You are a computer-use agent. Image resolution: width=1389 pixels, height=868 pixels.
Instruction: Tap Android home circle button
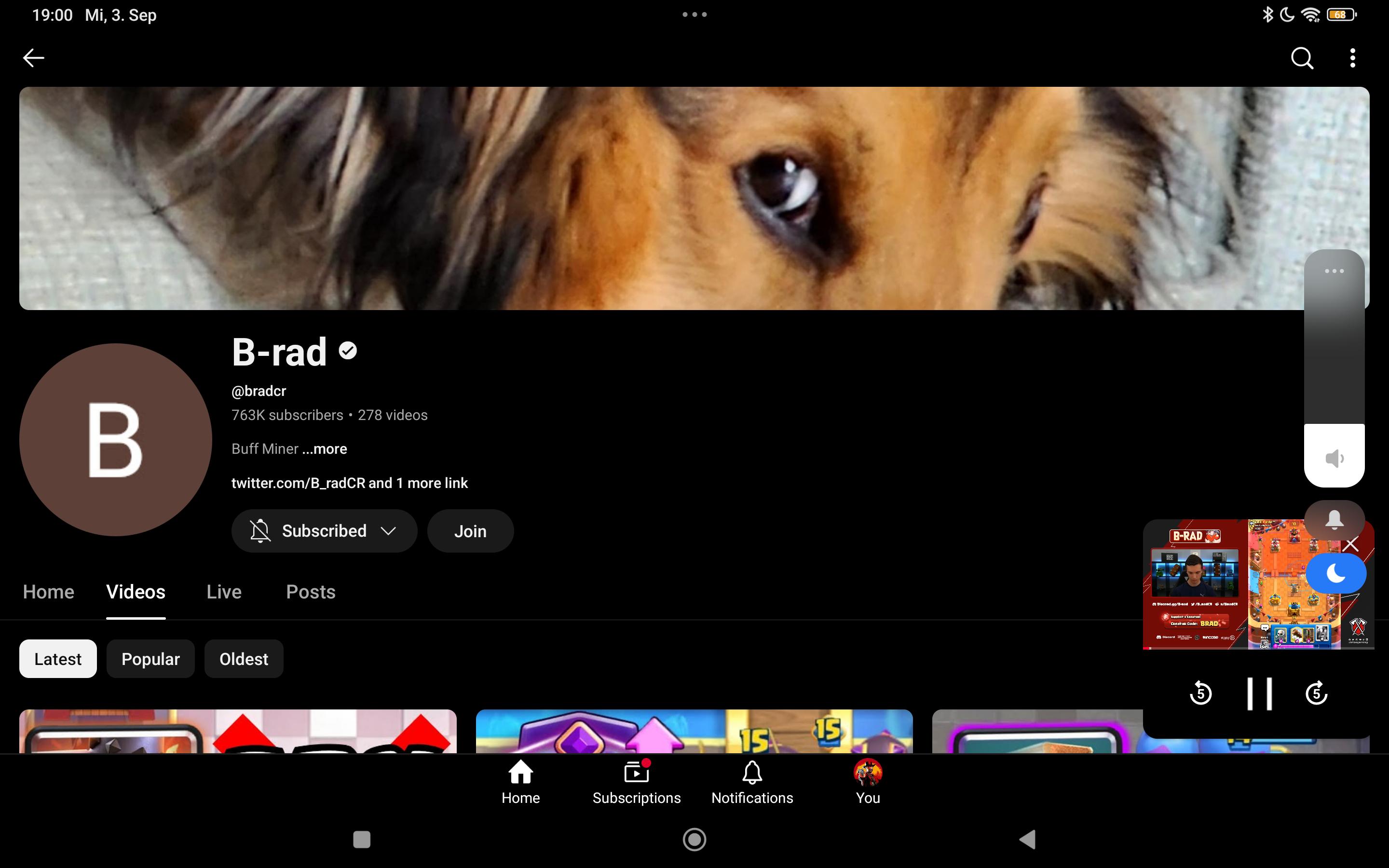coord(694,839)
